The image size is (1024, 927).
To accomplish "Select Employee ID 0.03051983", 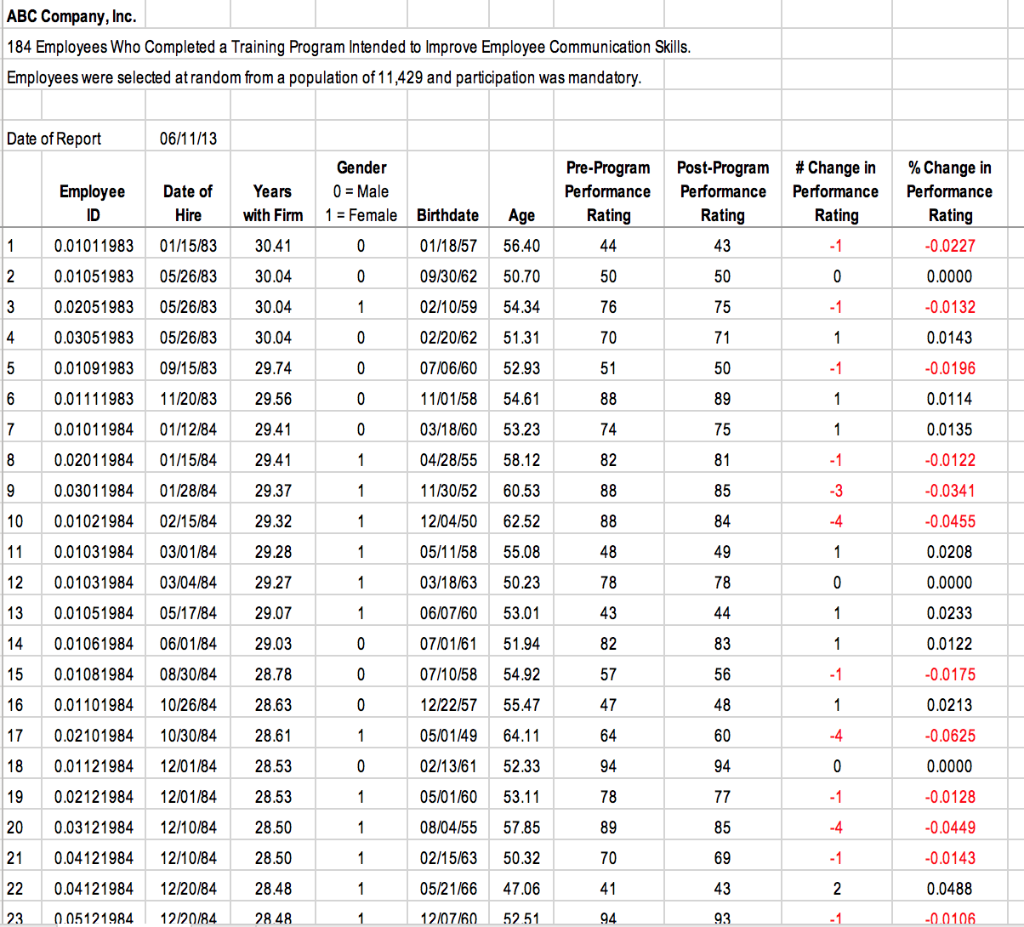I will (x=94, y=338).
